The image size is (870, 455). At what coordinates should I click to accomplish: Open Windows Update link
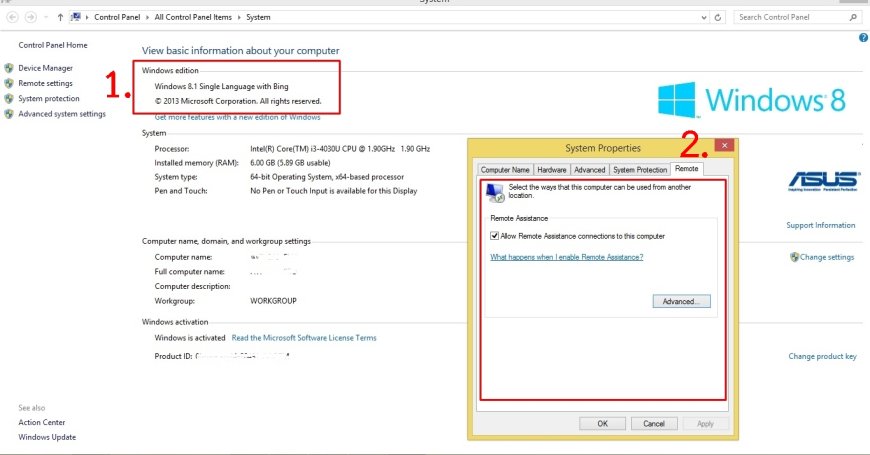(47, 437)
